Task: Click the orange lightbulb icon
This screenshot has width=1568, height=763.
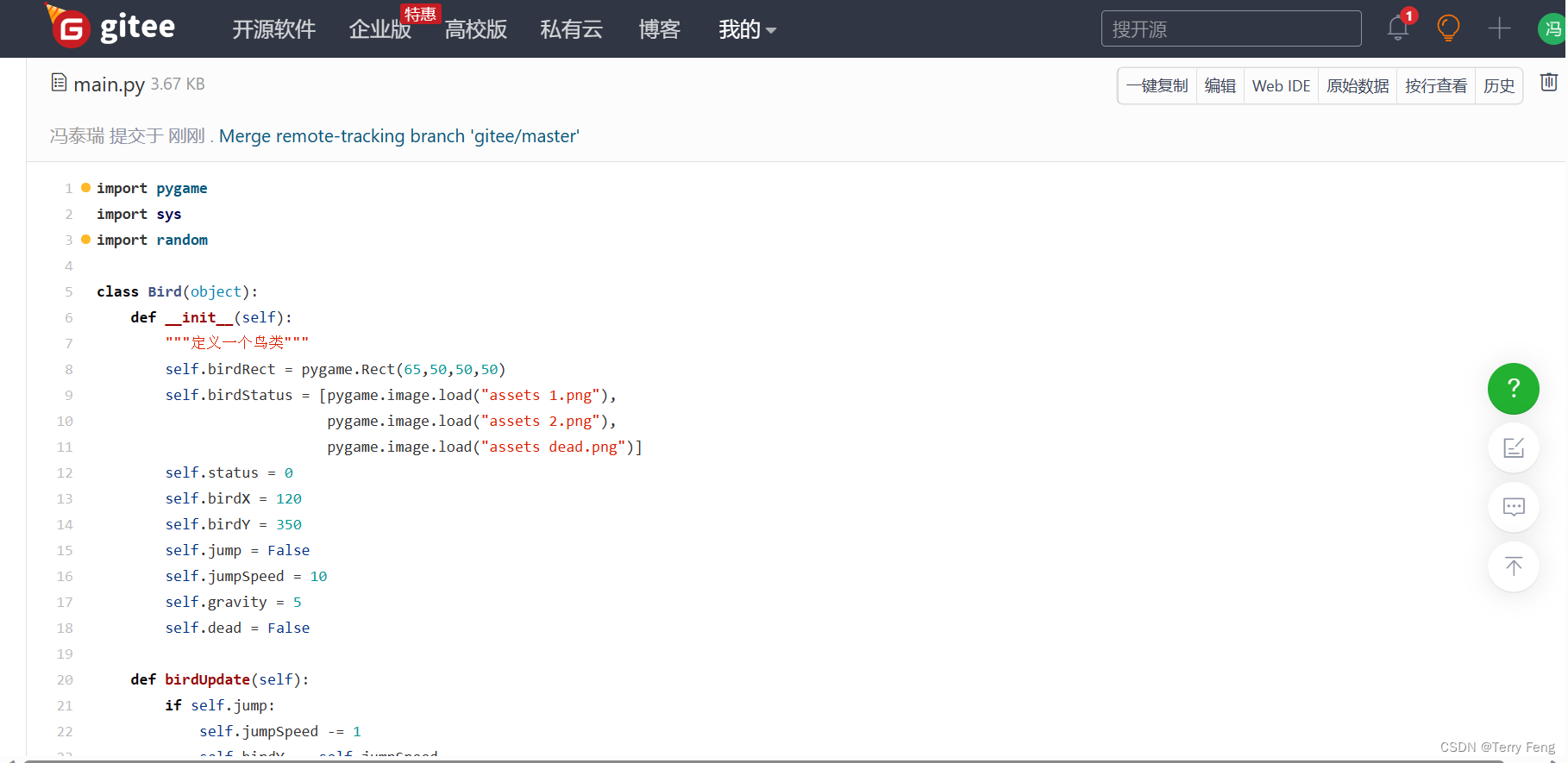Action: (1448, 28)
